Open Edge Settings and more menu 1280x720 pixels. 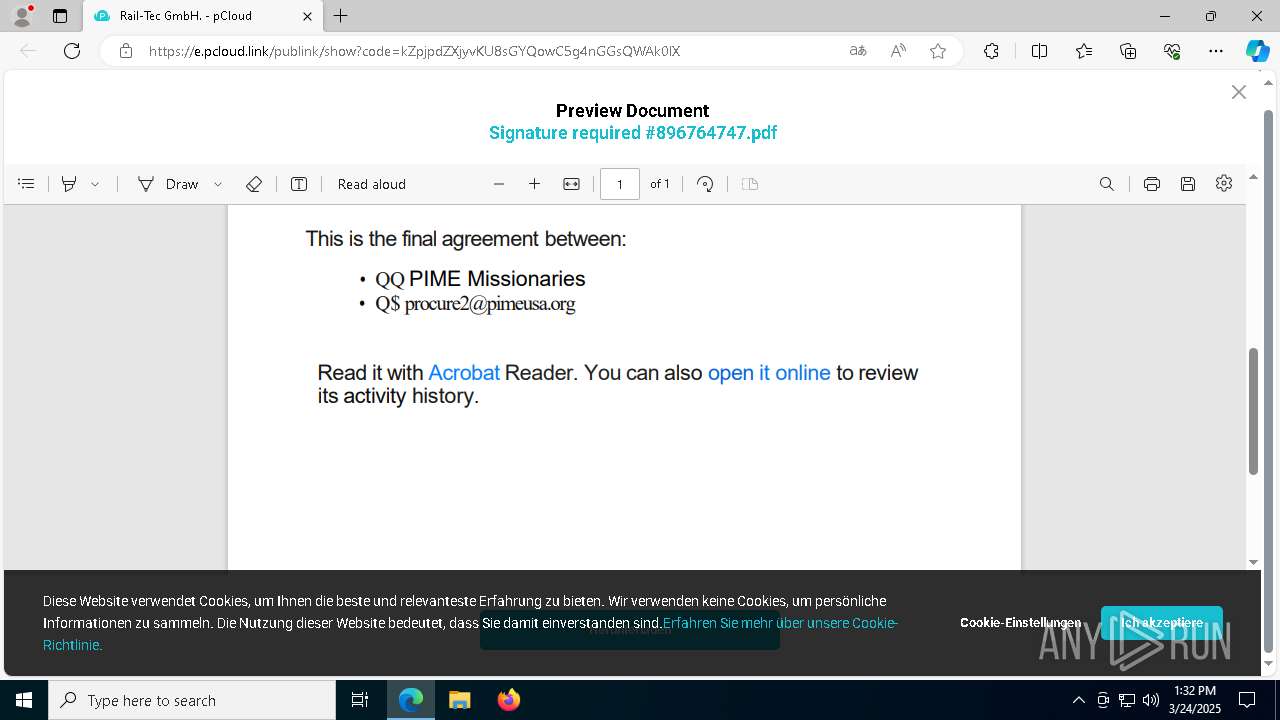click(x=1216, y=51)
